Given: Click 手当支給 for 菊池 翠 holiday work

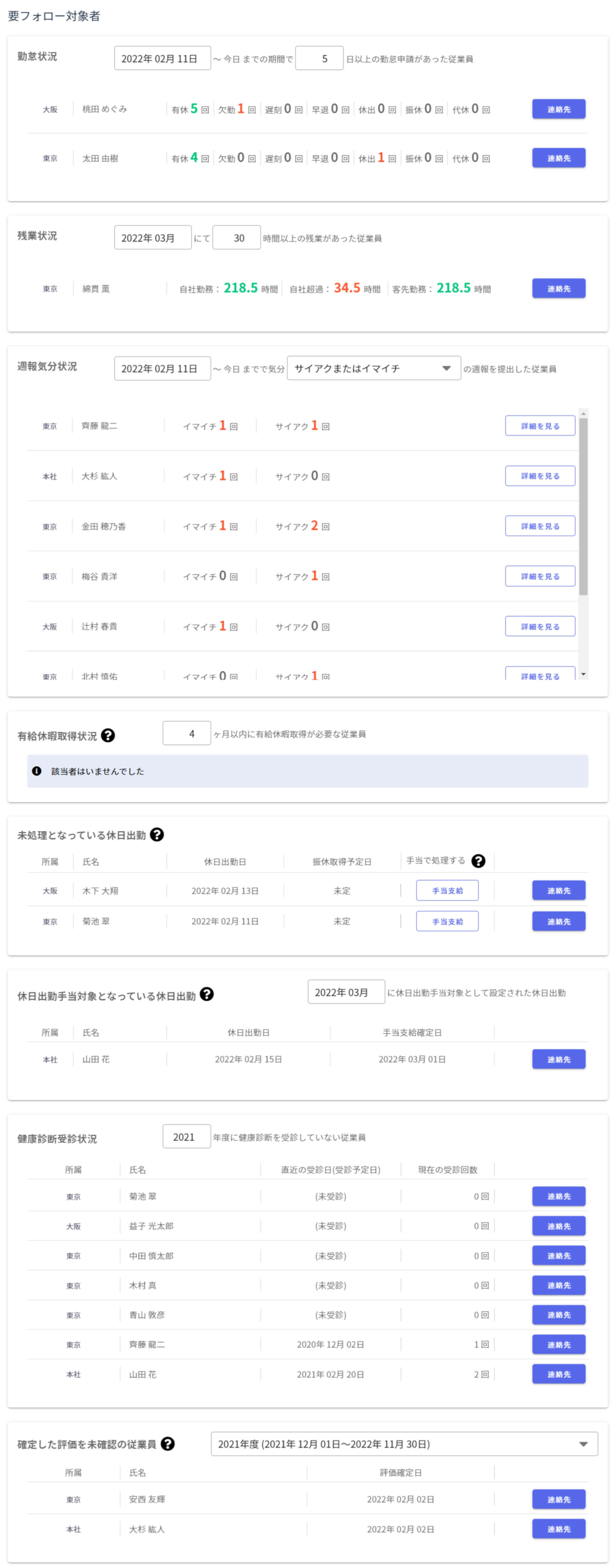Looking at the screenshot, I should (447, 921).
